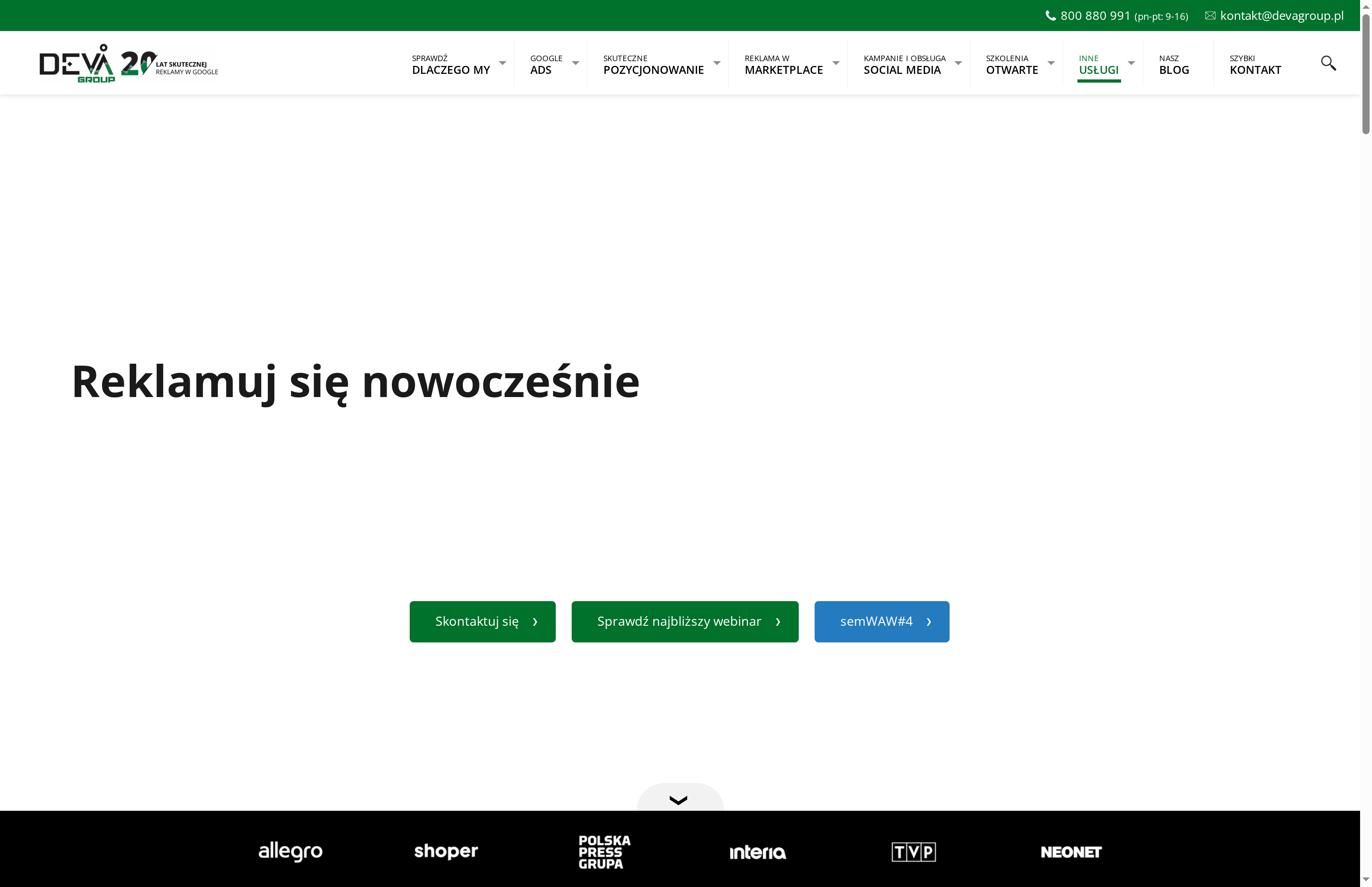Click the Skontaktuj się button

482,621
